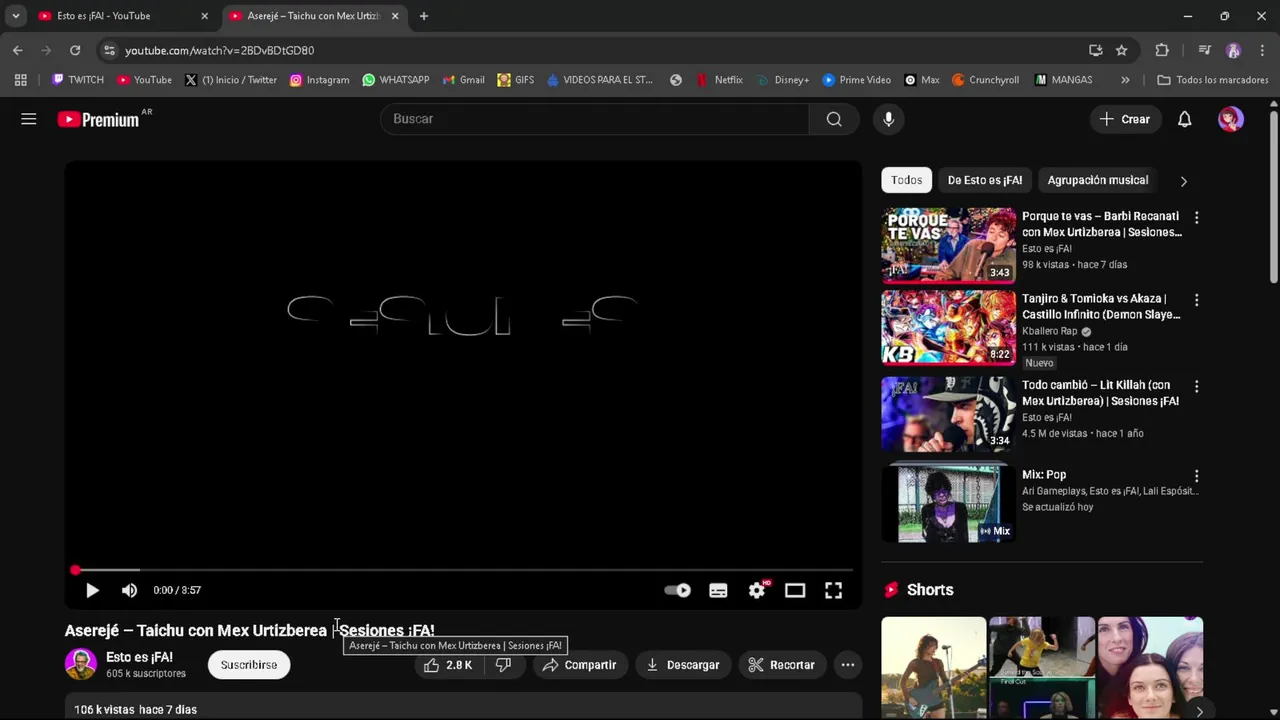Viewport: 1280px width, 720px height.
Task: Open the Tanjiro & Tomioka vs Akaza thumbnail
Action: pyautogui.click(x=948, y=328)
